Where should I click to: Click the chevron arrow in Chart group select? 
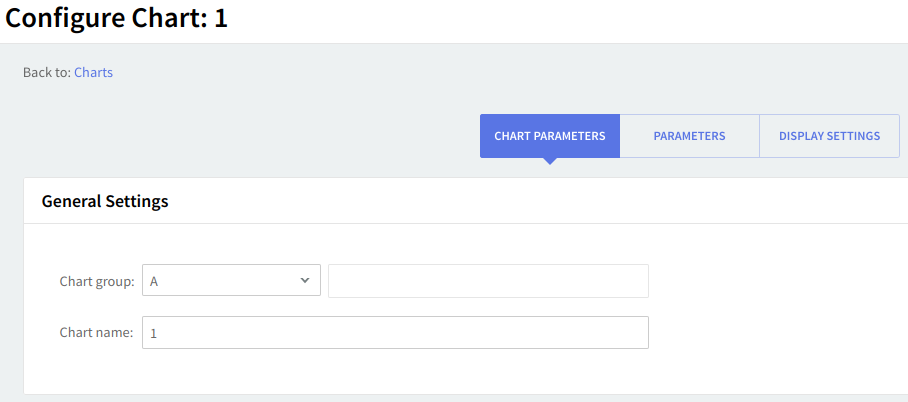click(x=305, y=281)
